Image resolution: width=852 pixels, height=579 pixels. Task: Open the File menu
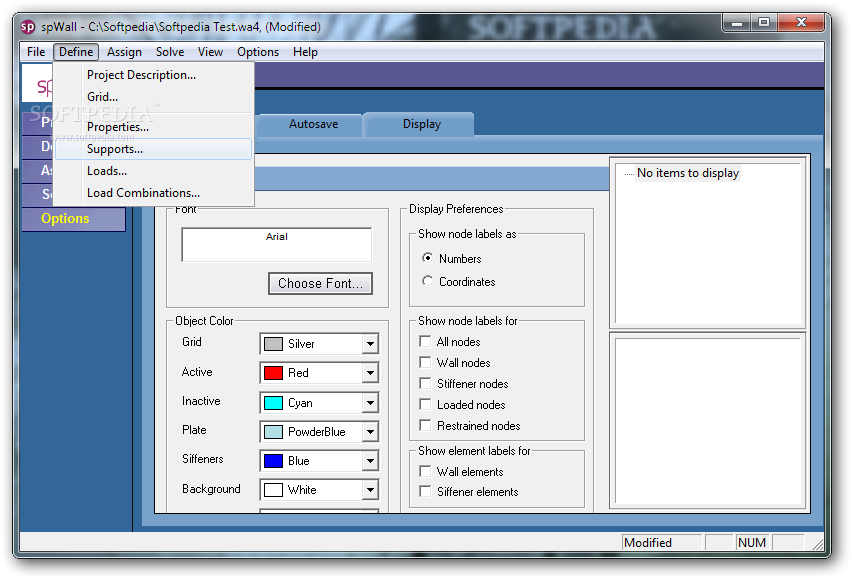point(36,52)
